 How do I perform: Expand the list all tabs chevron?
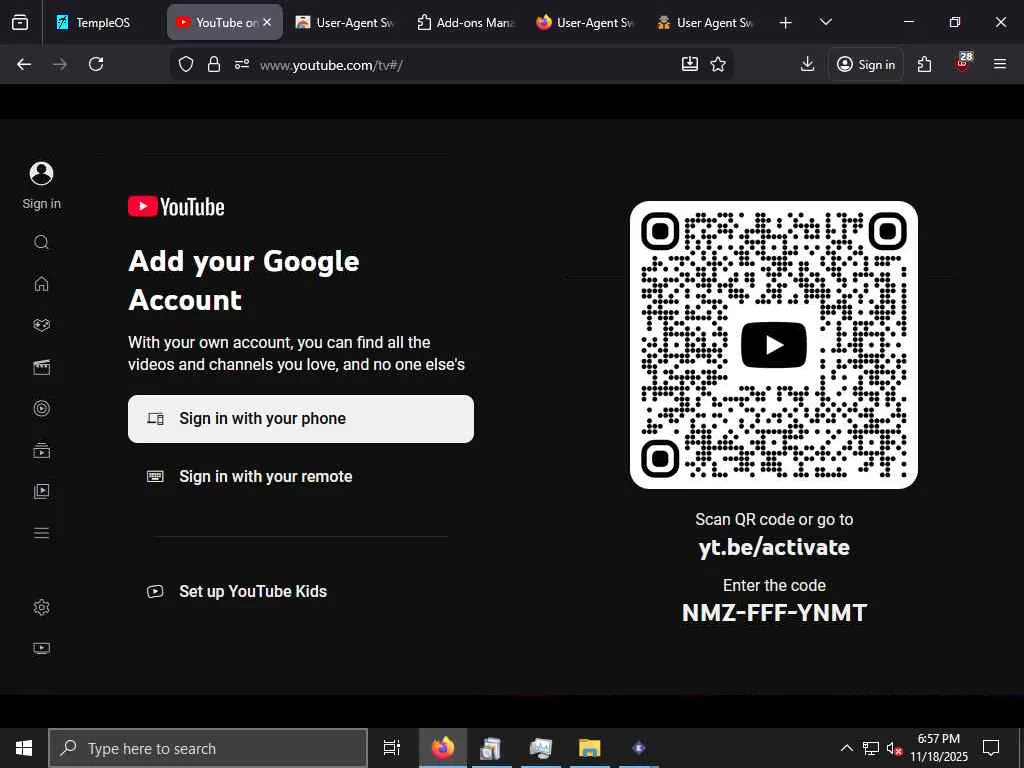pyautogui.click(x=825, y=22)
